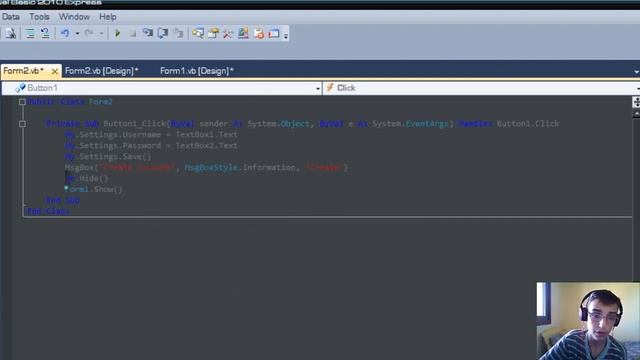Viewport: 640px width, 360px height.
Task: Open the Undo history dropdown arrow
Action: tap(77, 33)
